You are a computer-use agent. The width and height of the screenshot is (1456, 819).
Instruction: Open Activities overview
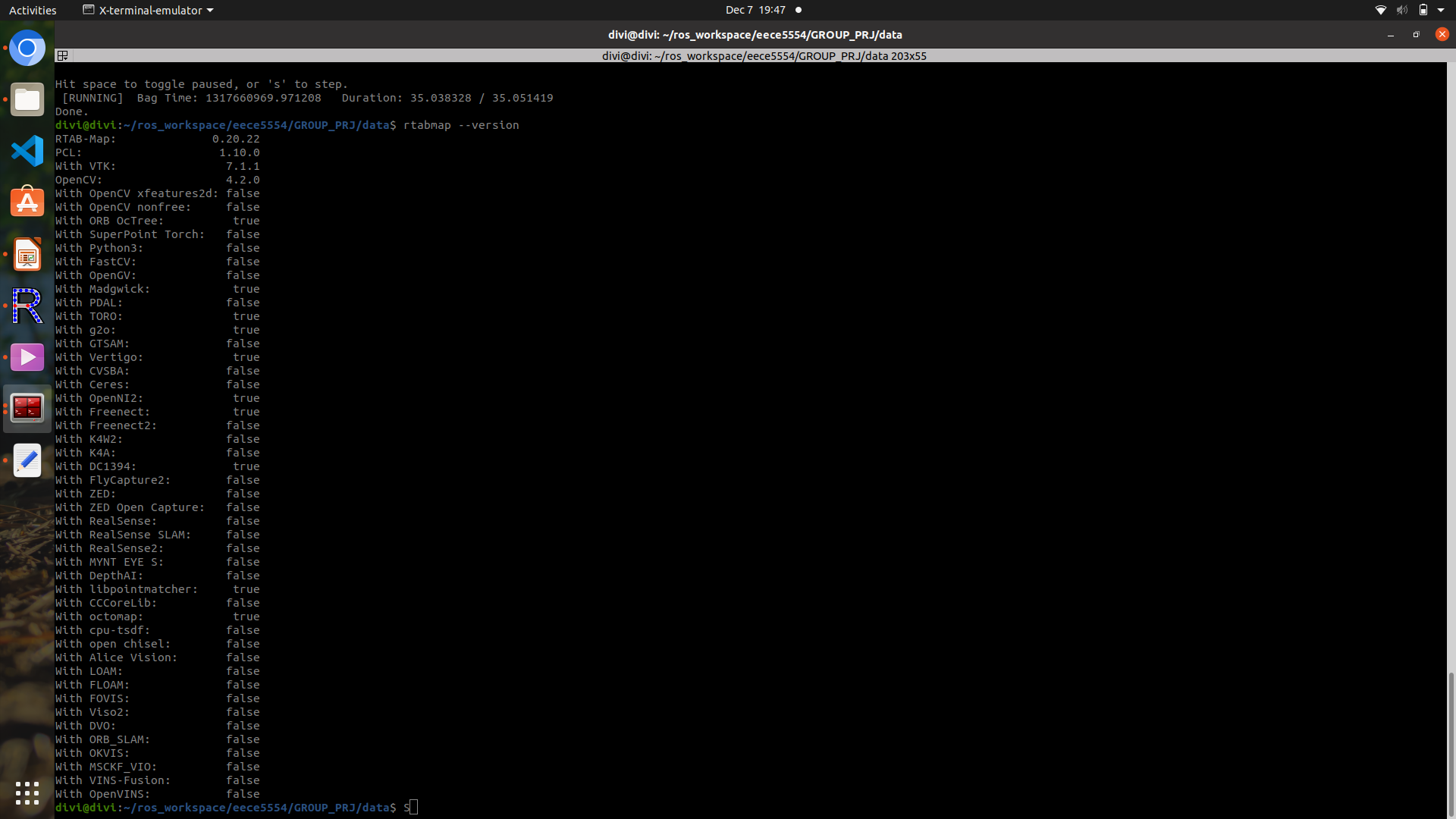click(33, 10)
